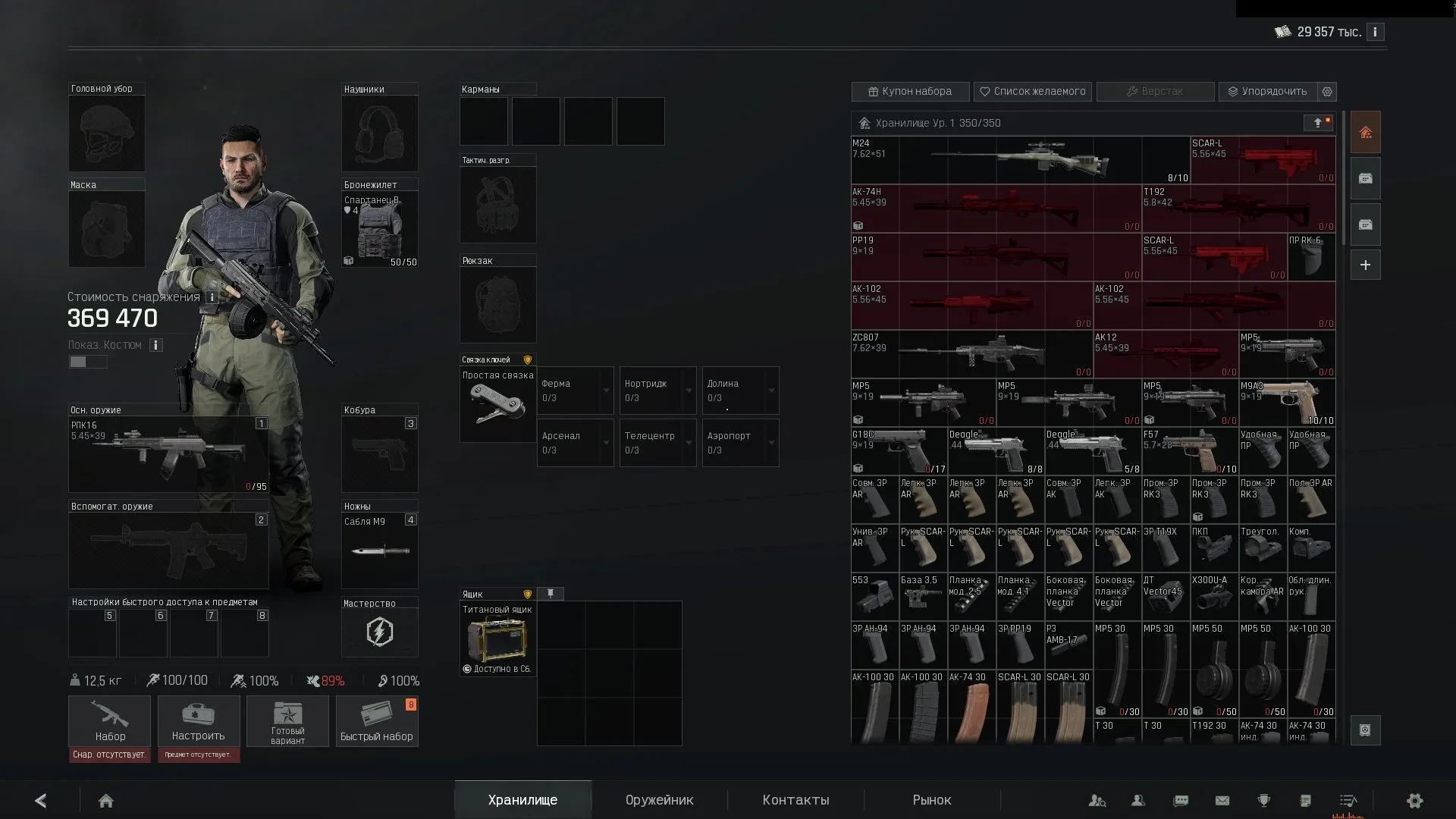Image resolution: width=1456 pixels, height=819 pixels.
Task: Select the ДТ Vector45 muzzle item
Action: point(1166,597)
